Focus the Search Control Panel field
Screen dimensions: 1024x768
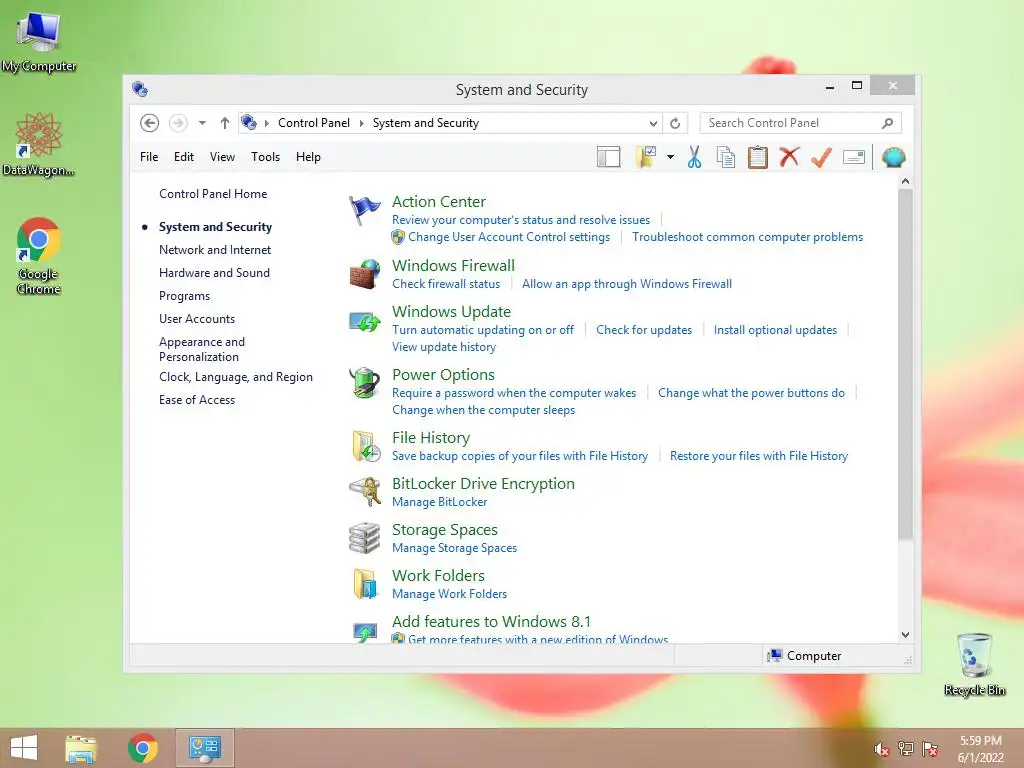pos(800,123)
